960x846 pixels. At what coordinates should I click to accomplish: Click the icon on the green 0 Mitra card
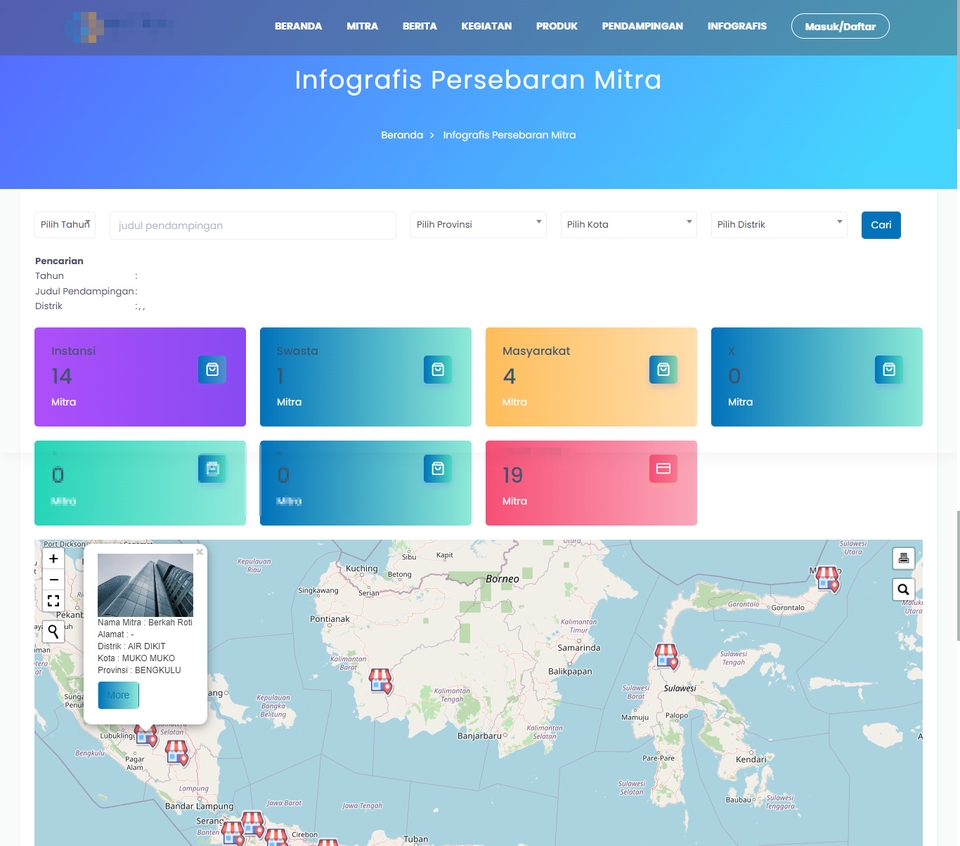coord(212,469)
